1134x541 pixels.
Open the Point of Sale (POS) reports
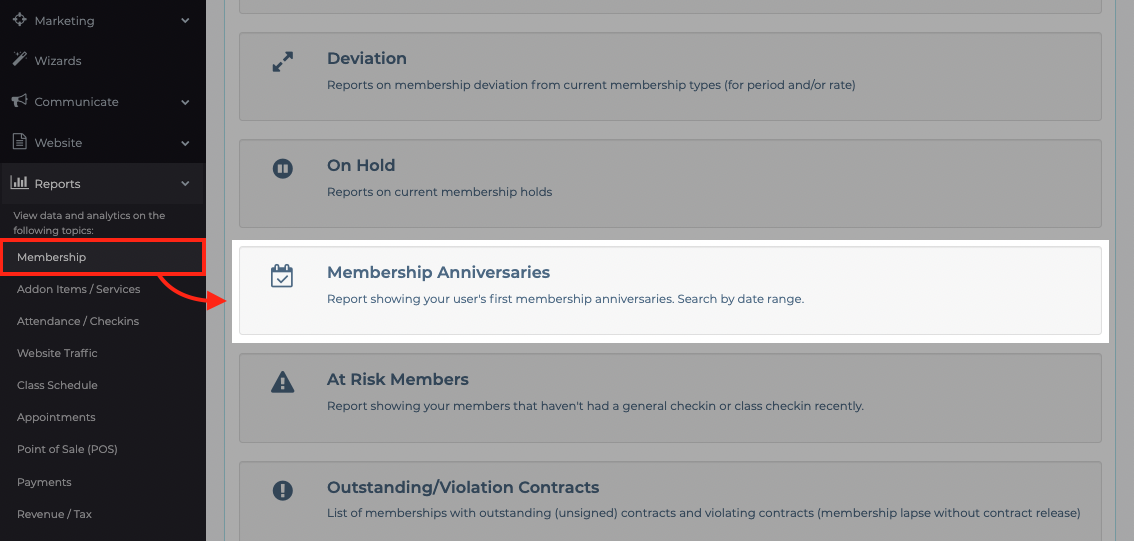67,449
